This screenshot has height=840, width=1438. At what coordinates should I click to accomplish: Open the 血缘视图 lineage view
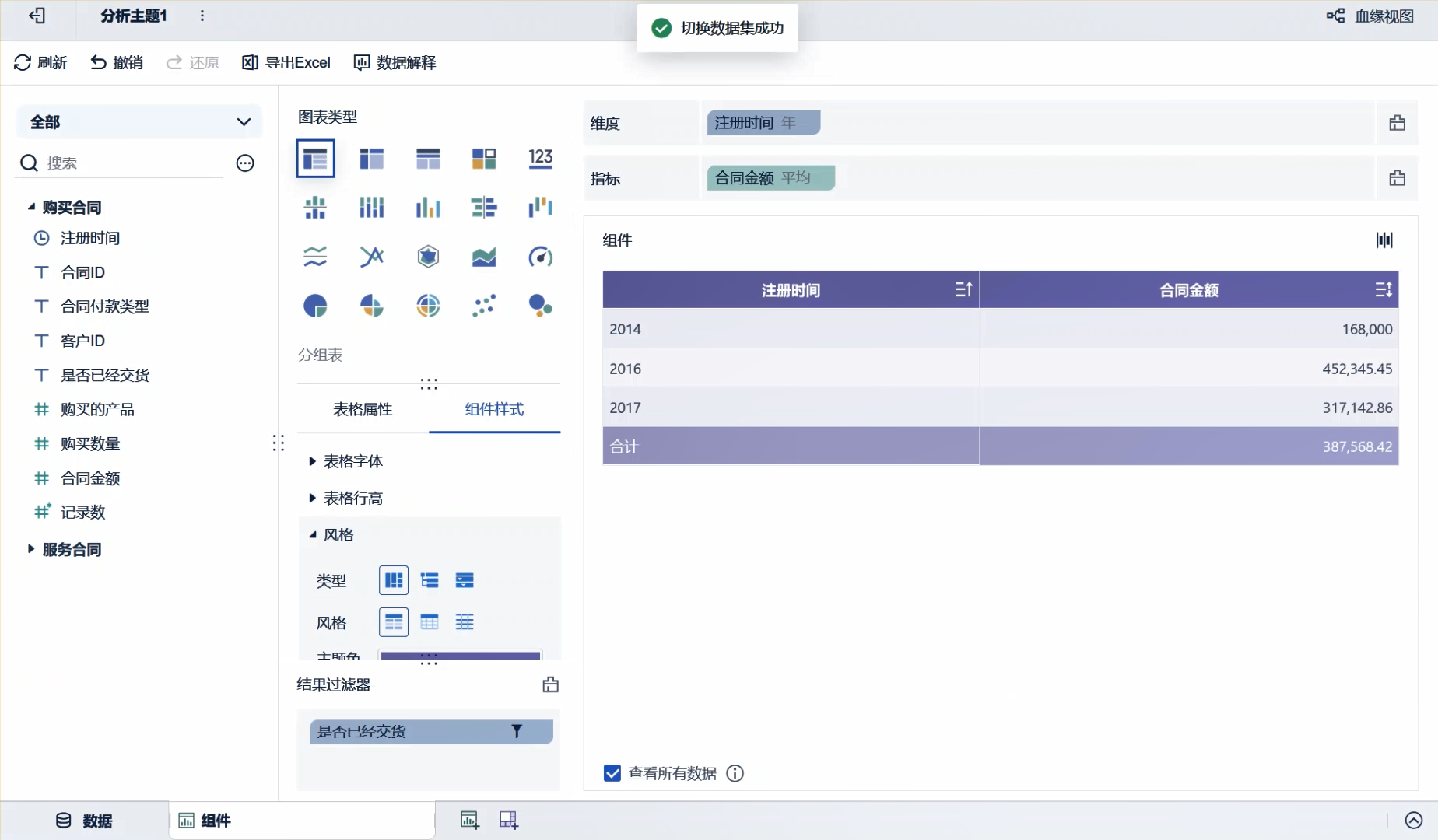point(1370,16)
